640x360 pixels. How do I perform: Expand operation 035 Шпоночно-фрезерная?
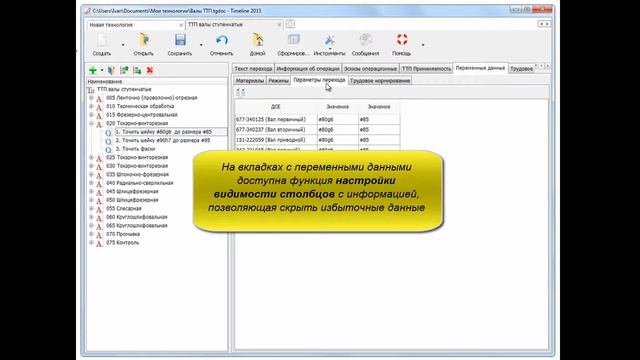click(91, 174)
